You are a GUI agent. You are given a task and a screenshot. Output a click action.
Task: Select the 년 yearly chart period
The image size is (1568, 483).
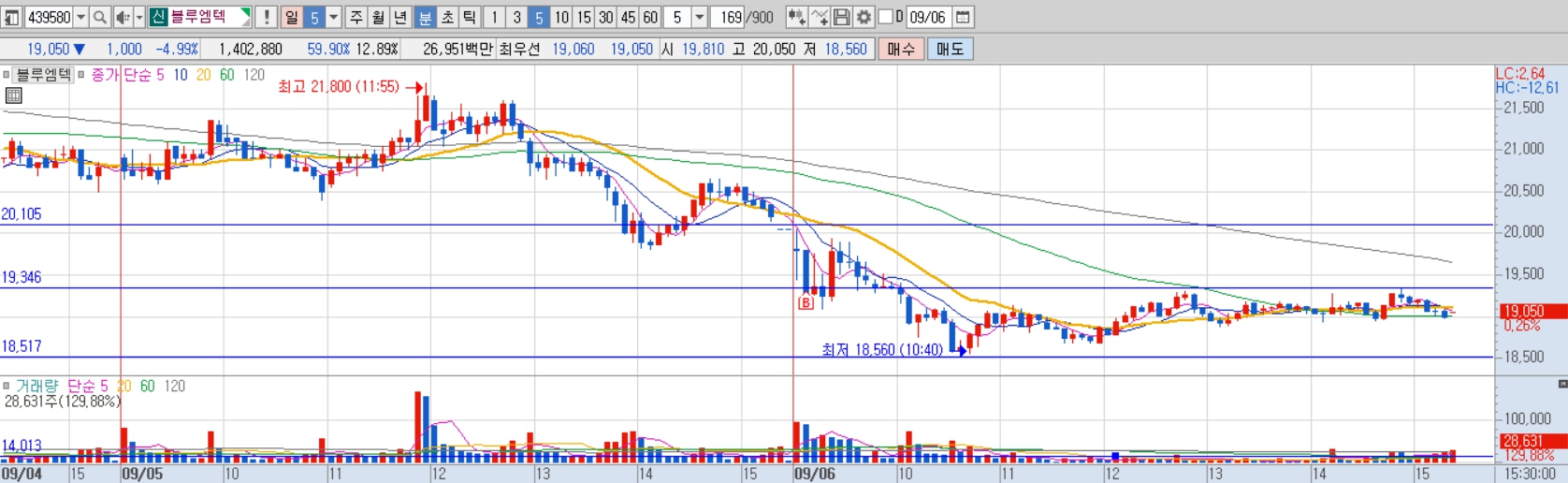pyautogui.click(x=400, y=18)
